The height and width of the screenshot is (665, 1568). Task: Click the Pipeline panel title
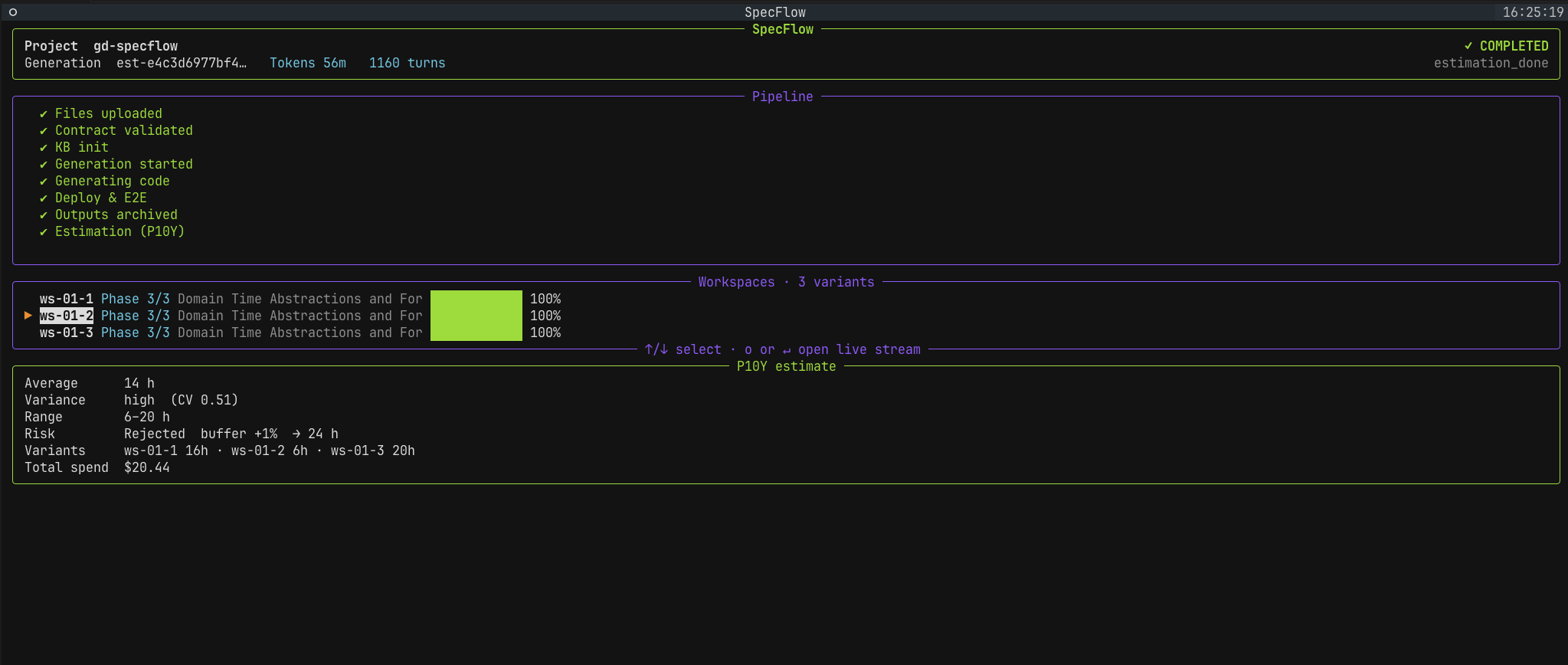[x=783, y=97]
